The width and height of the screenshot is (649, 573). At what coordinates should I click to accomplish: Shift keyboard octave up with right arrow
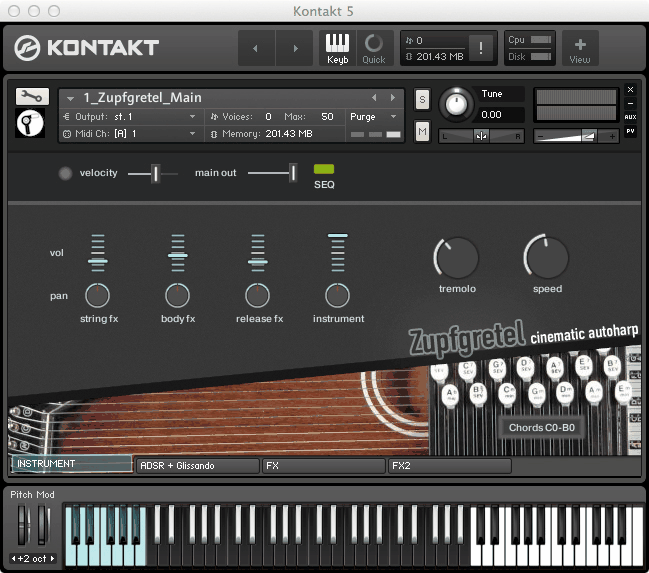point(53,559)
